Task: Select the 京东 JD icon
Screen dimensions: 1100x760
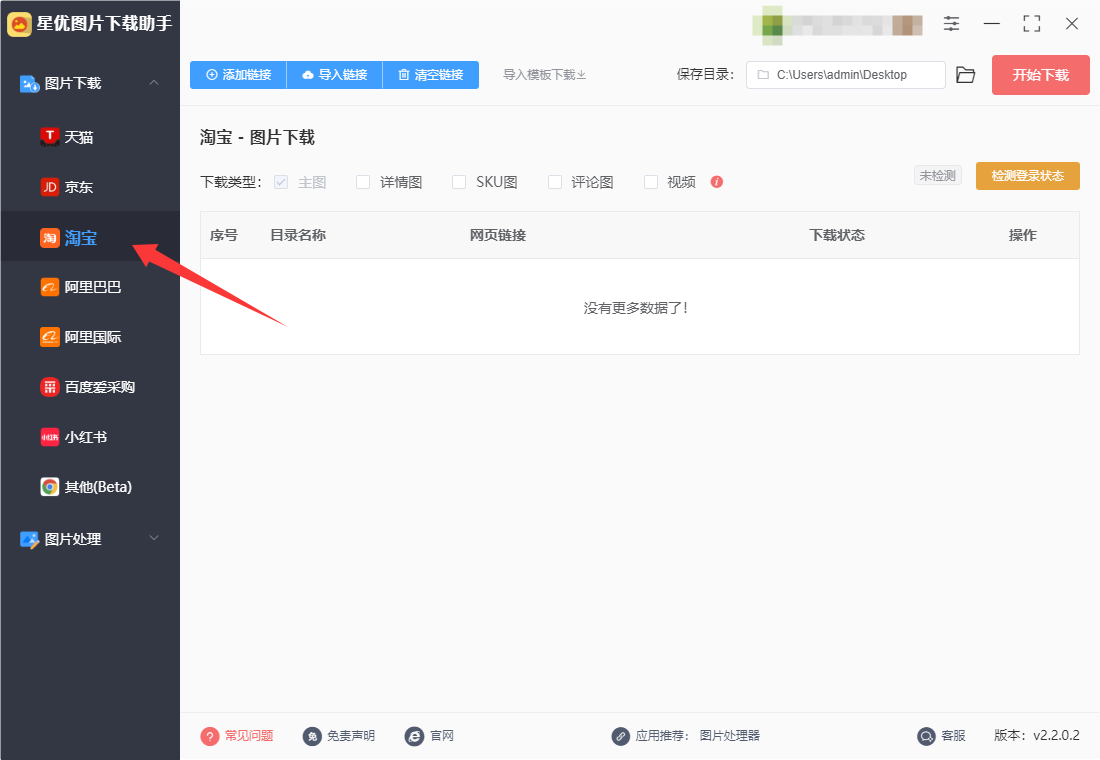Action: click(x=50, y=187)
